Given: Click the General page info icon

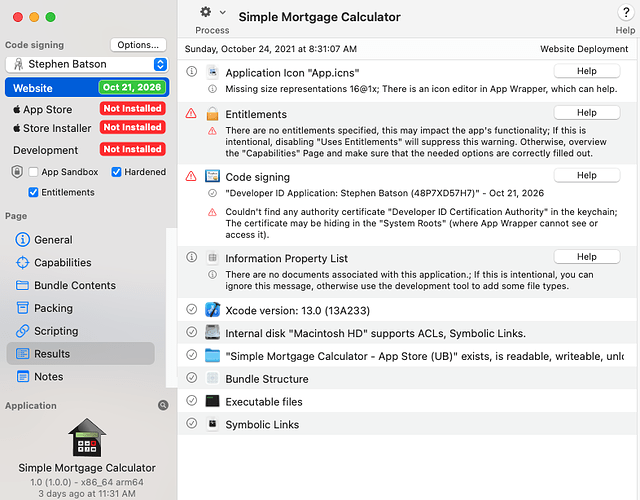Looking at the screenshot, I should [x=22, y=240].
